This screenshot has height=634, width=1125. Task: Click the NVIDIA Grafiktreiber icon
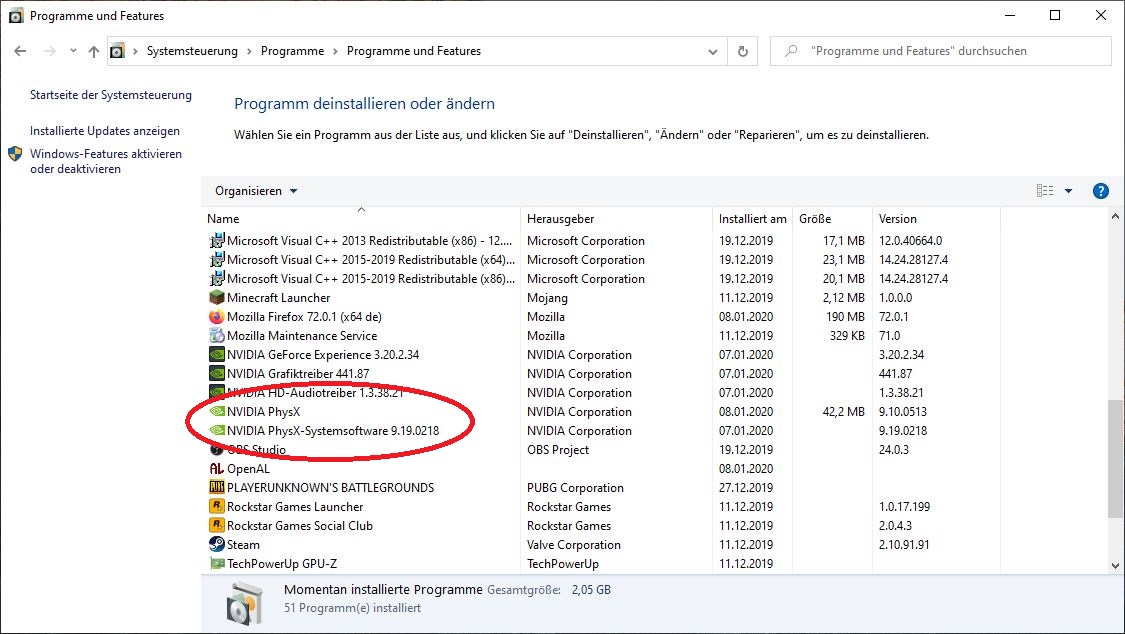click(x=217, y=373)
